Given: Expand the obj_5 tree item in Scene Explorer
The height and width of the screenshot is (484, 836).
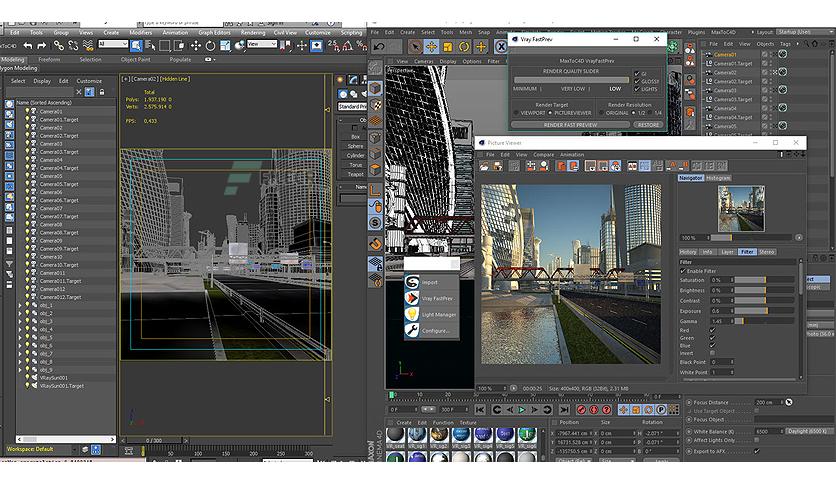Looking at the screenshot, I should (x=20, y=337).
